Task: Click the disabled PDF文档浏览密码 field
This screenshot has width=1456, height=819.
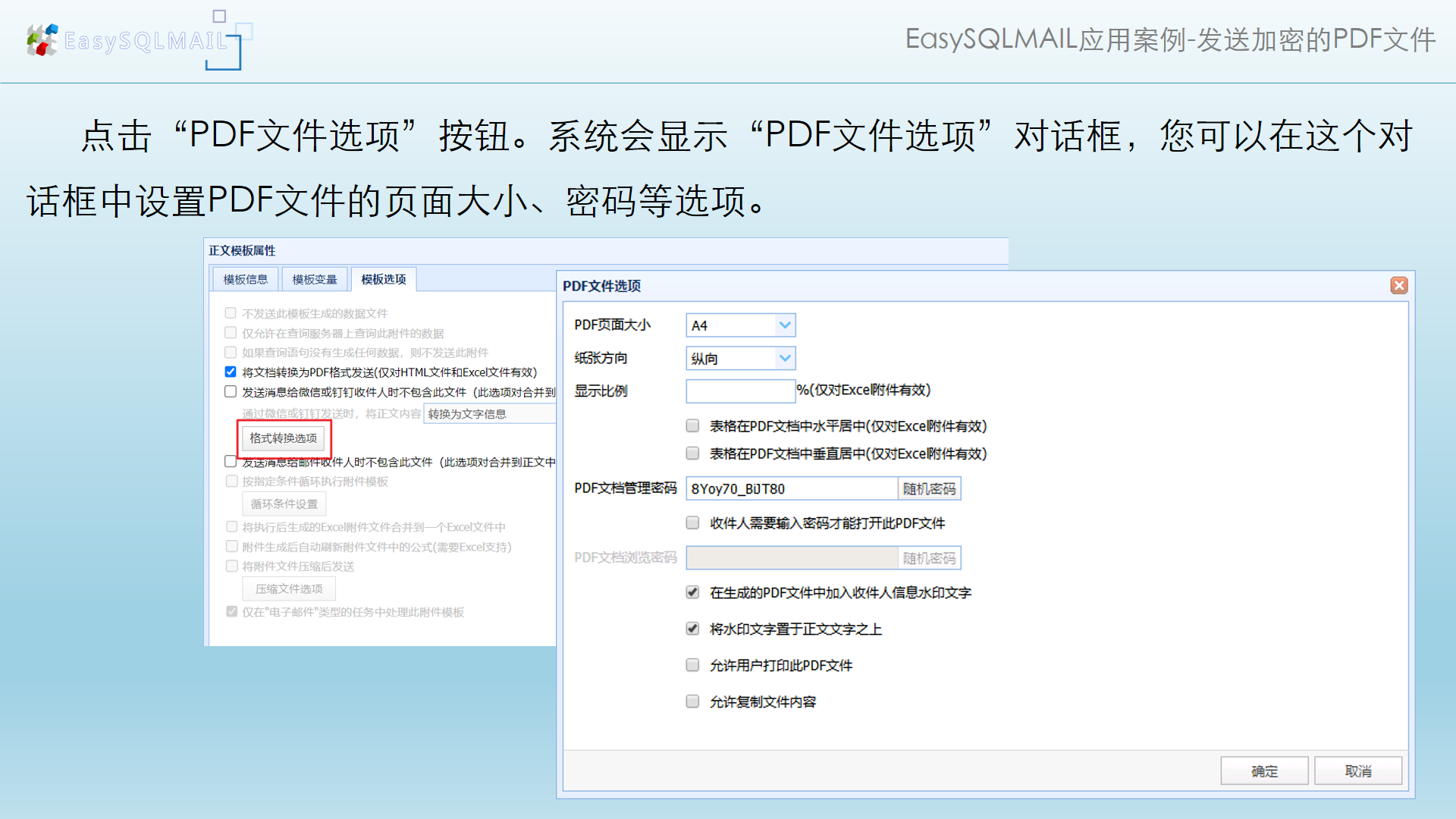Action: pyautogui.click(x=792, y=558)
